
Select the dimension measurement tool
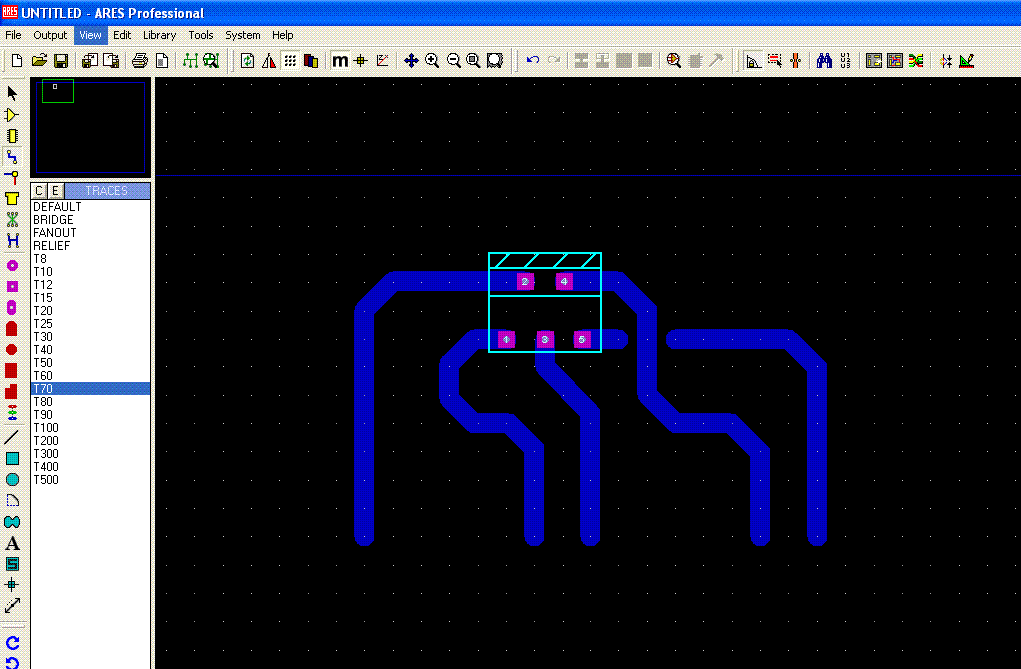point(12,605)
